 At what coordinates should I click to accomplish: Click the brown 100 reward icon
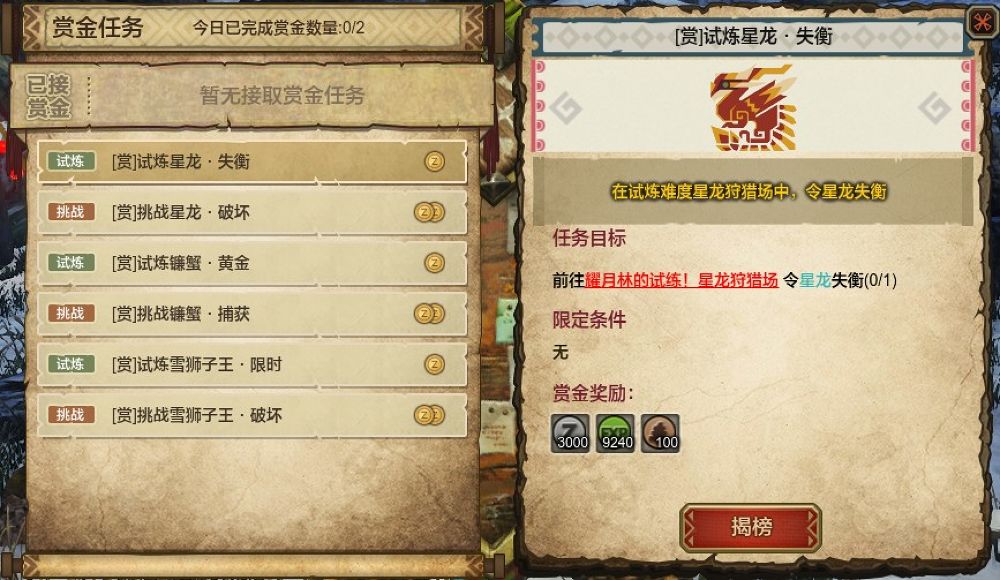pyautogui.click(x=660, y=433)
